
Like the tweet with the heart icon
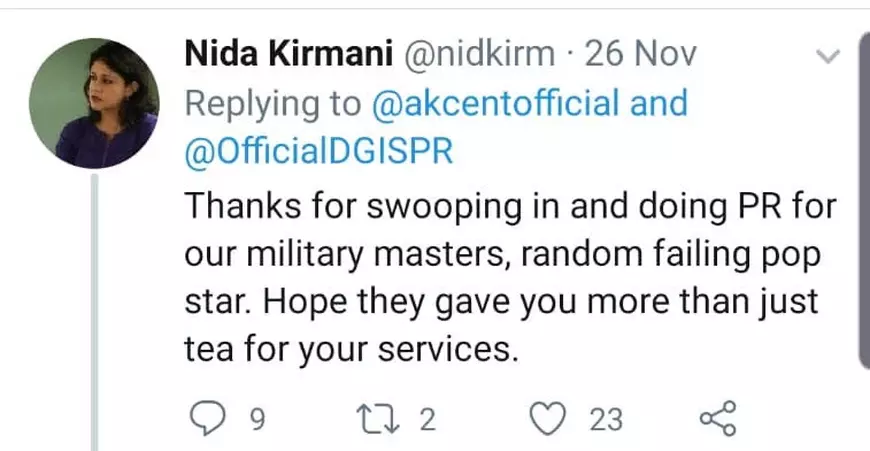pos(546,418)
